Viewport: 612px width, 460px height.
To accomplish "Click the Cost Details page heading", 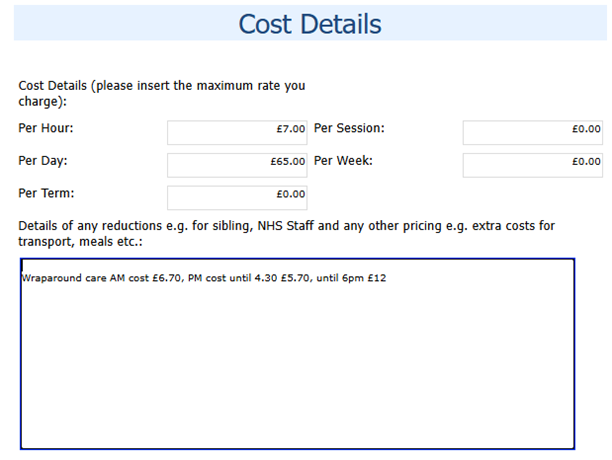I will (x=310, y=23).
